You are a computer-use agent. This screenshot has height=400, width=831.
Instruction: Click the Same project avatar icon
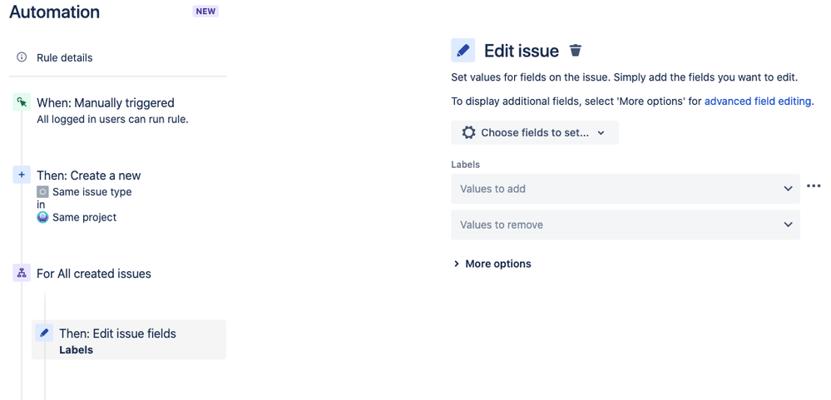42,217
